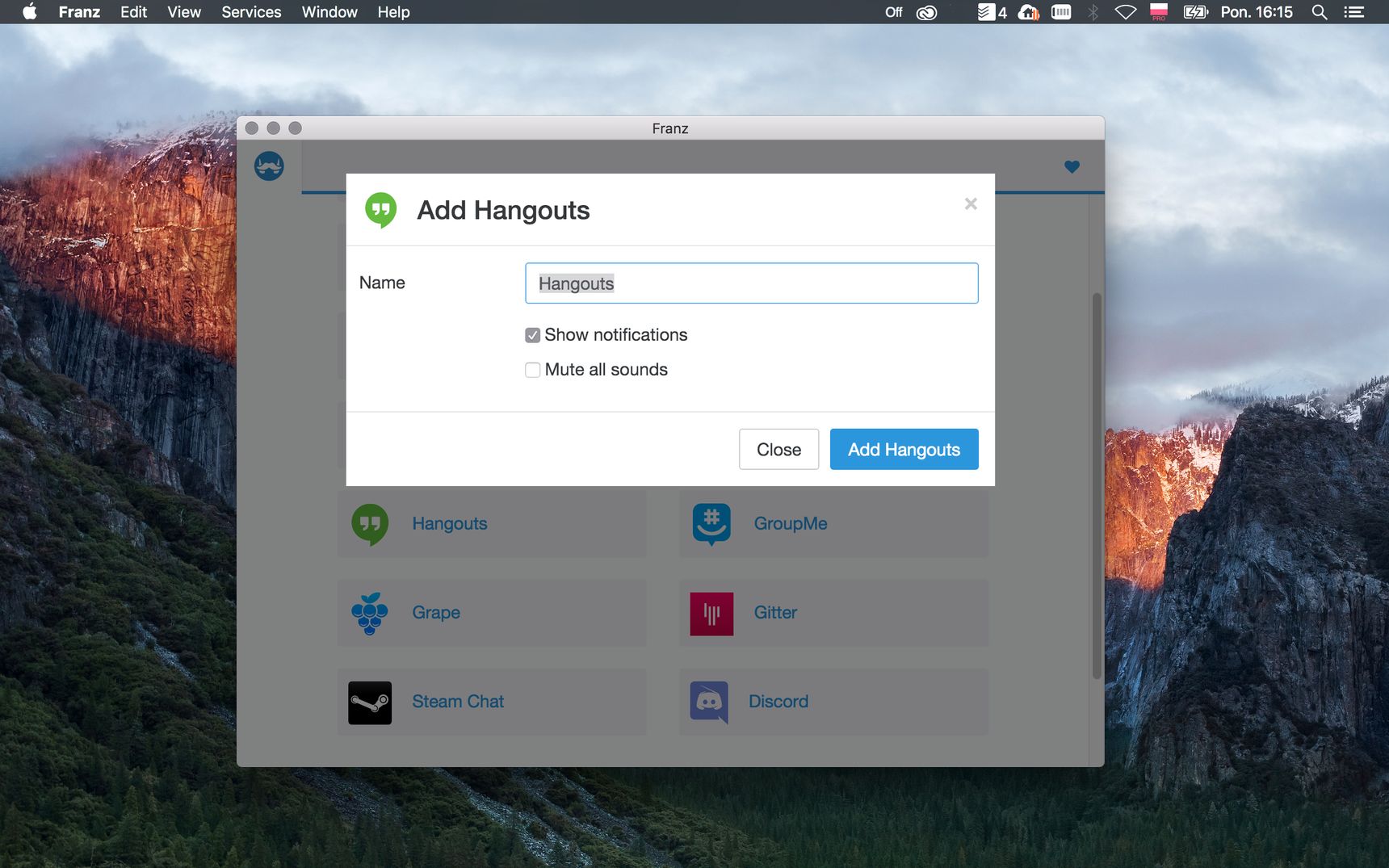Open Notification Center icon in menu bar

pyautogui.click(x=1354, y=12)
